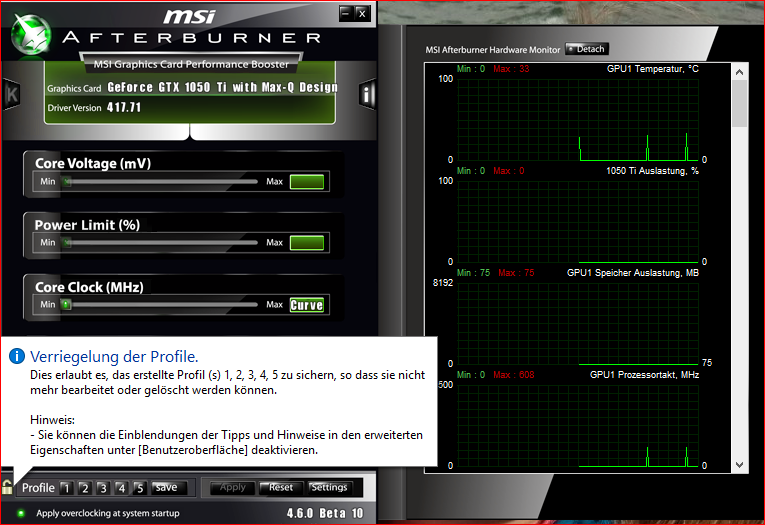Image resolution: width=765 pixels, height=525 pixels.
Task: Click the hardware monitor scrollbar thumb
Action: pyautogui.click(x=740, y=104)
